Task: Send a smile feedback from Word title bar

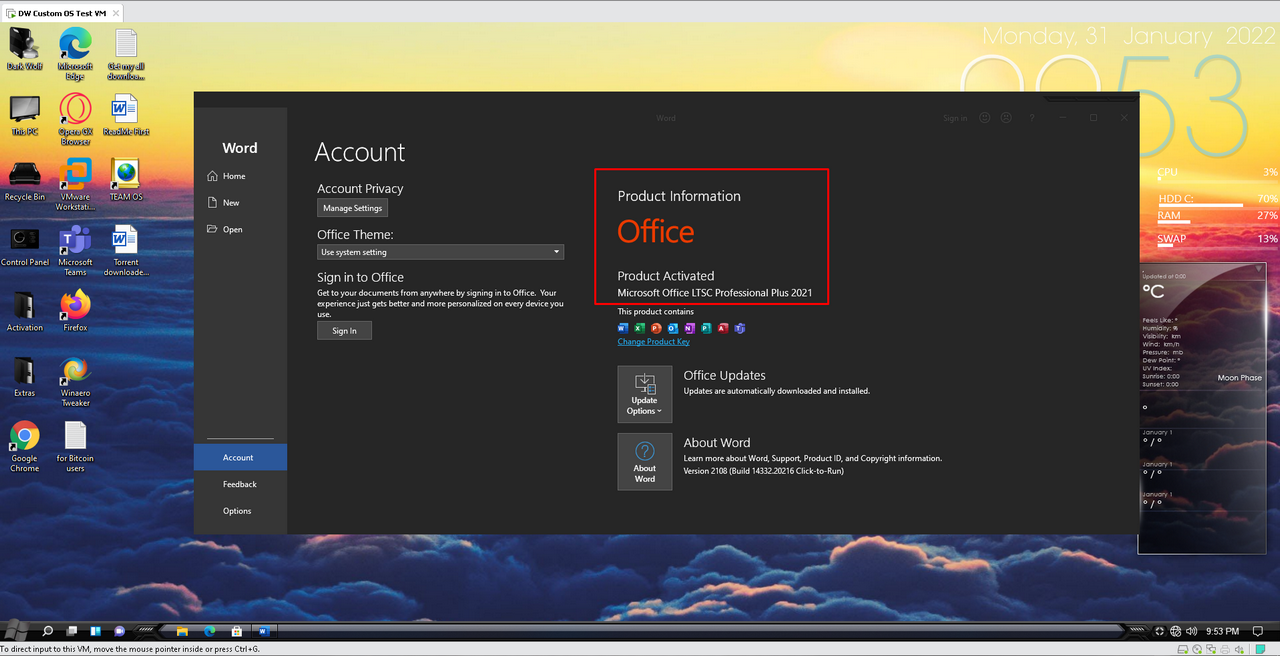Action: click(x=985, y=118)
